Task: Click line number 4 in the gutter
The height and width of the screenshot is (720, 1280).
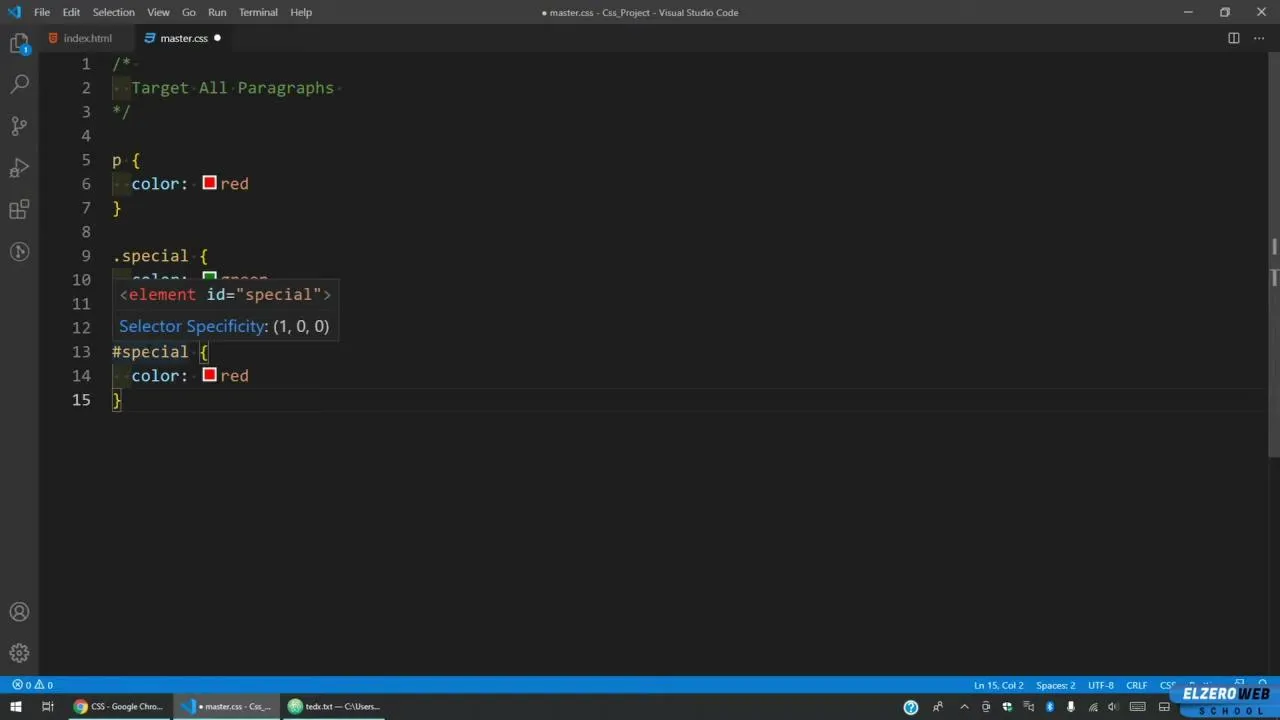Action: [86, 136]
